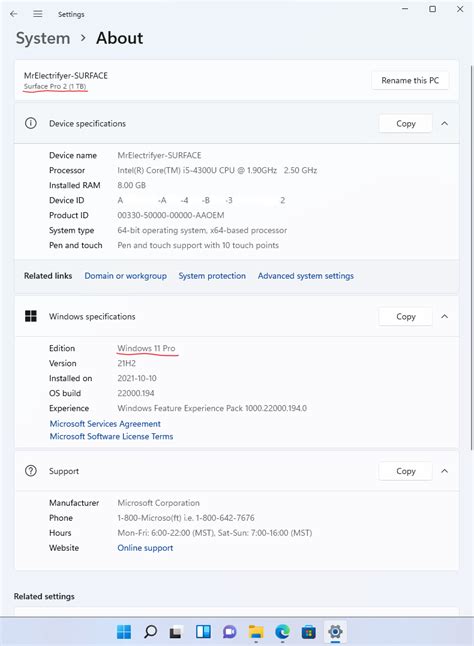The width and height of the screenshot is (474, 646).
Task: Collapse the Support section
Action: click(x=444, y=470)
